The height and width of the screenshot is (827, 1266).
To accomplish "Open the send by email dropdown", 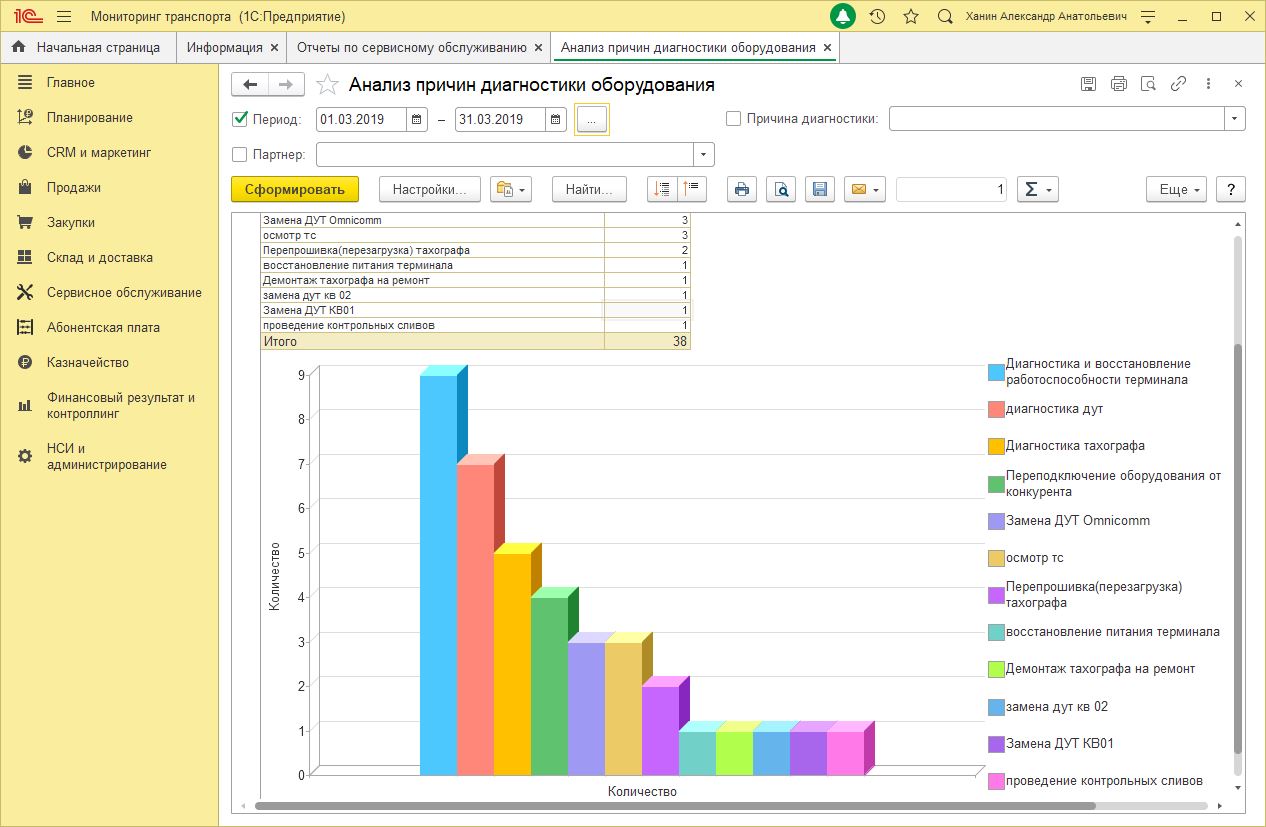I will point(865,189).
